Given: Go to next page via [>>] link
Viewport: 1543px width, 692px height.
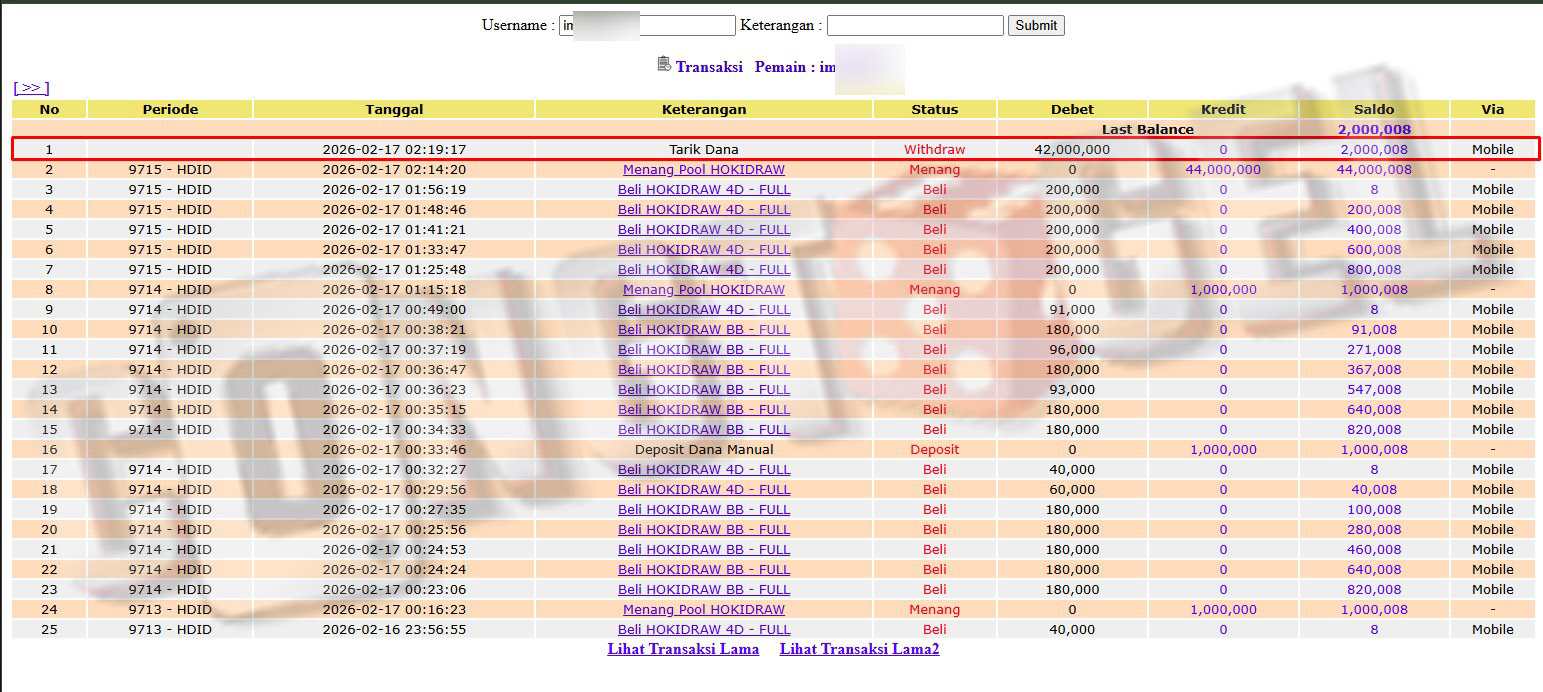Looking at the screenshot, I should 31,88.
